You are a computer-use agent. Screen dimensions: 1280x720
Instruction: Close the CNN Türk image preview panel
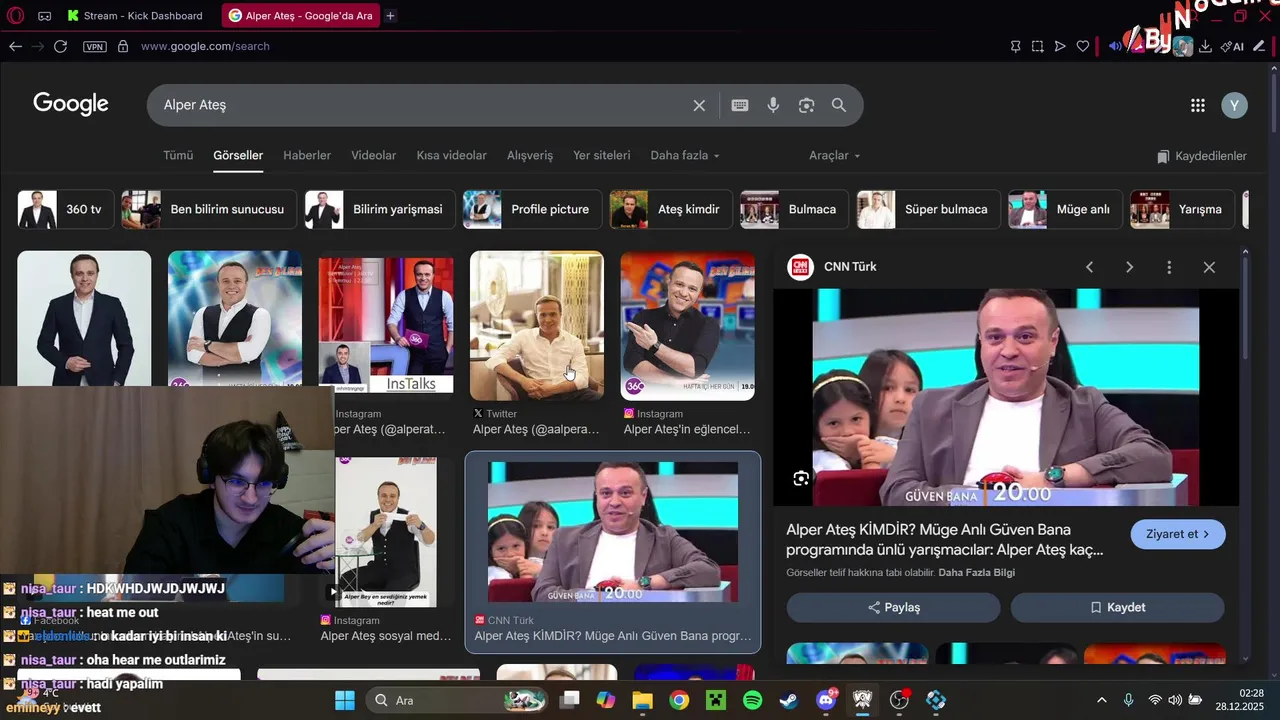click(1209, 267)
